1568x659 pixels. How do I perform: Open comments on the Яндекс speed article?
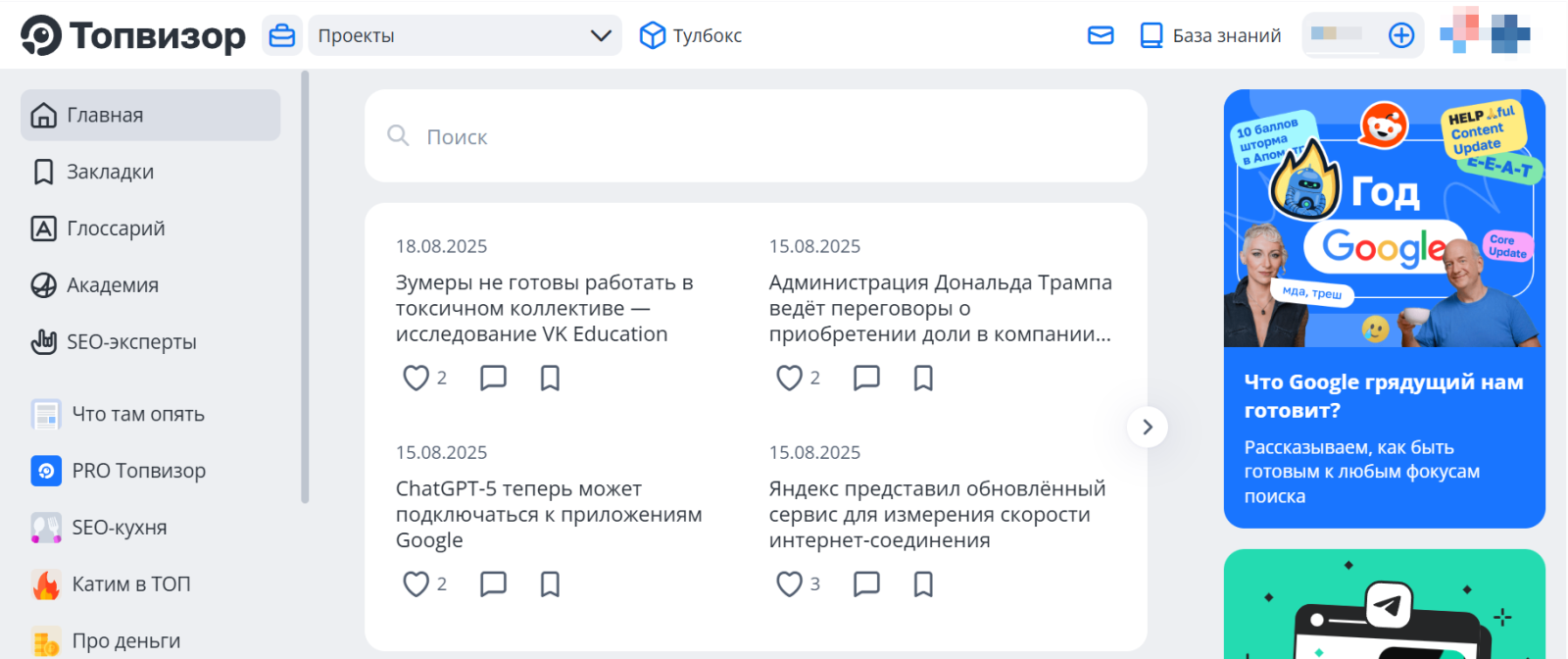[866, 584]
